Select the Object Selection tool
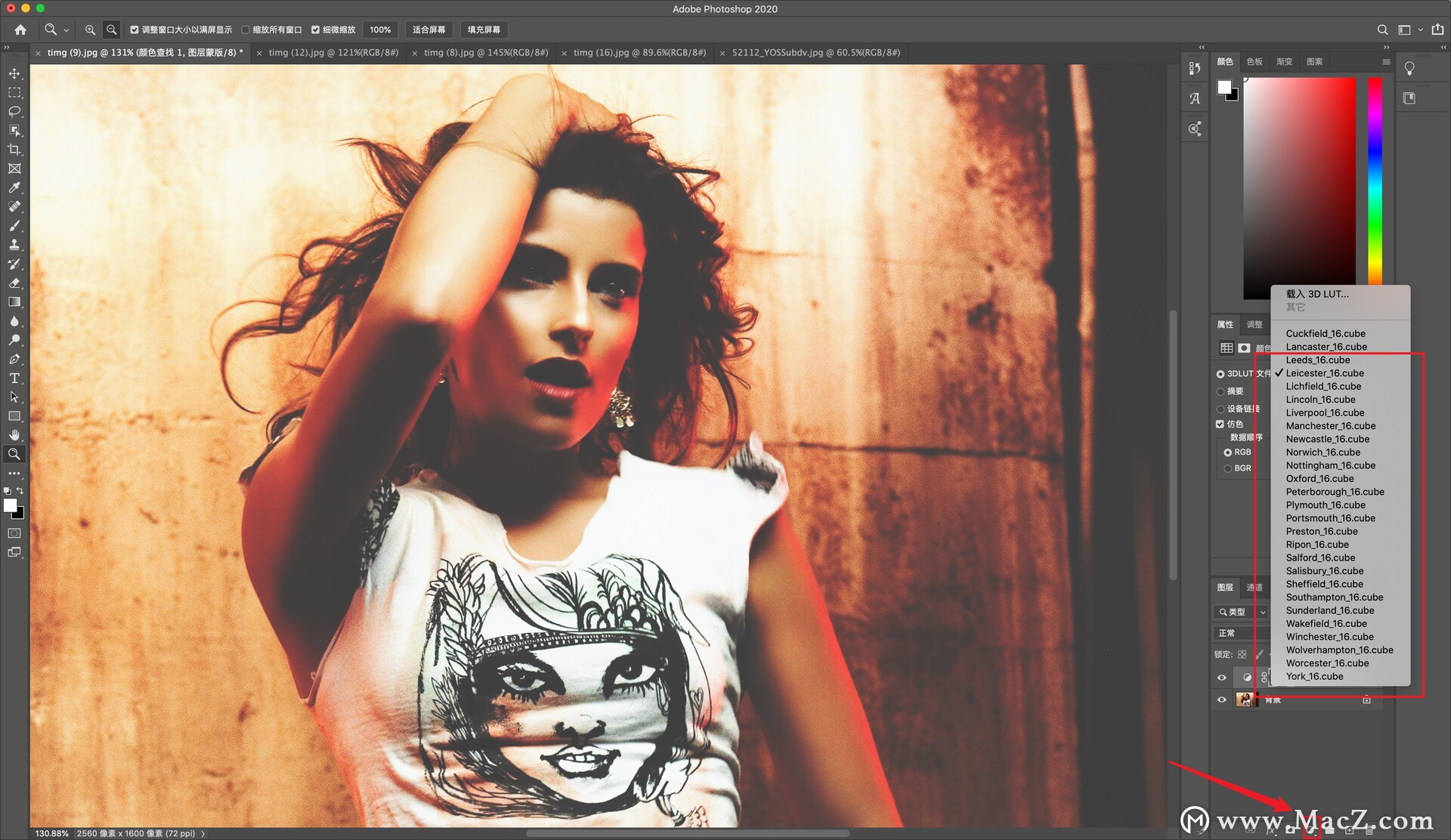This screenshot has height=840, width=1451. pos(14,131)
